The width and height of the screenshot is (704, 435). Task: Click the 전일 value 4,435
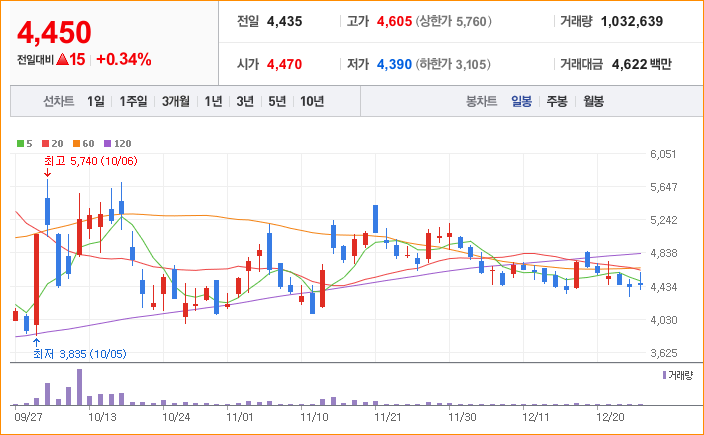pos(284,21)
